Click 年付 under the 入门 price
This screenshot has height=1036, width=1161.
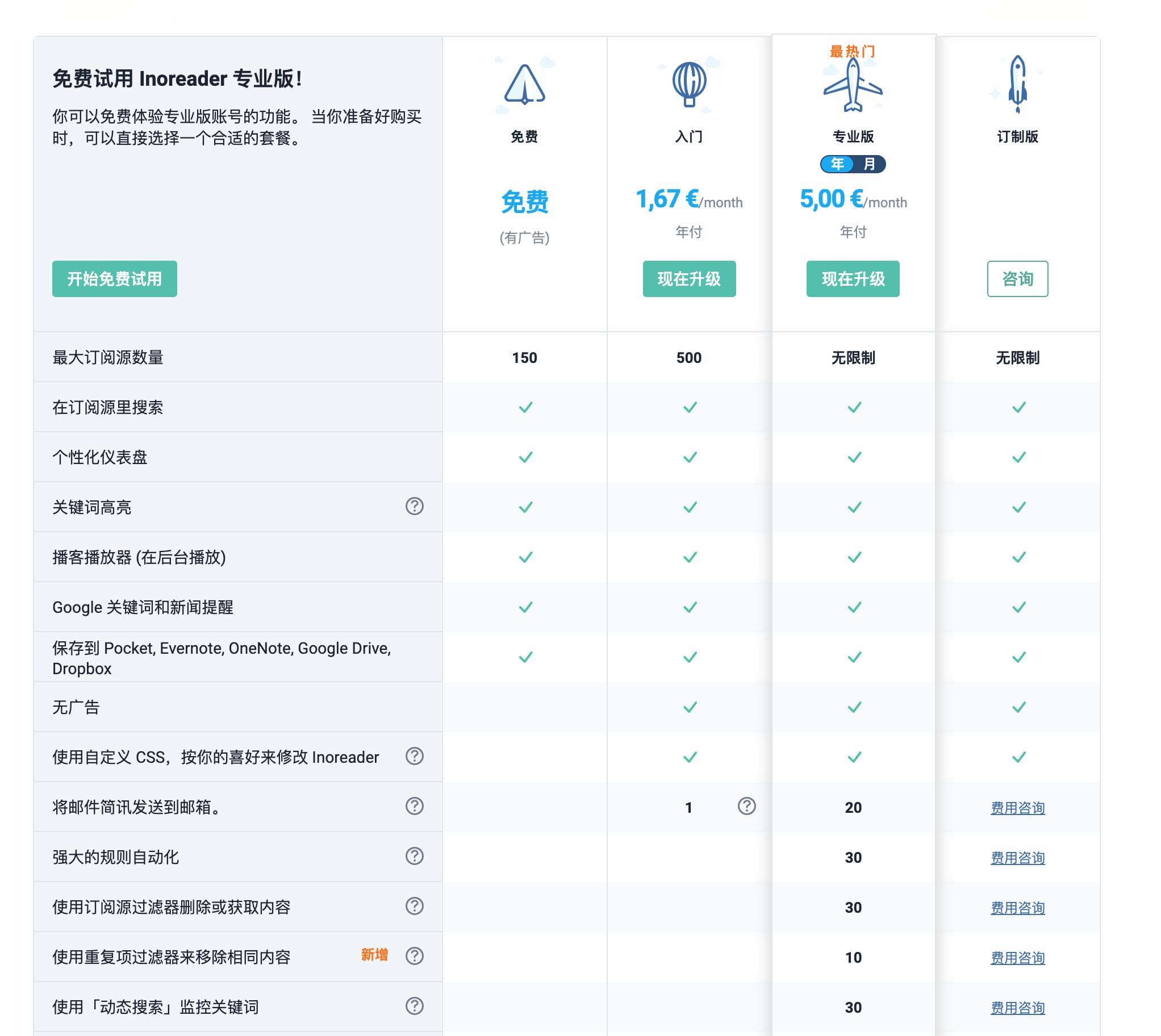(688, 232)
